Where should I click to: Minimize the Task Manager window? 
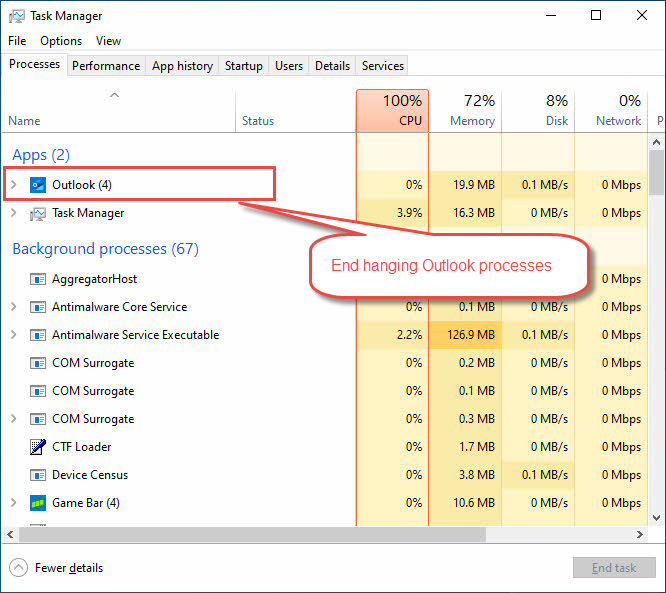(x=551, y=16)
